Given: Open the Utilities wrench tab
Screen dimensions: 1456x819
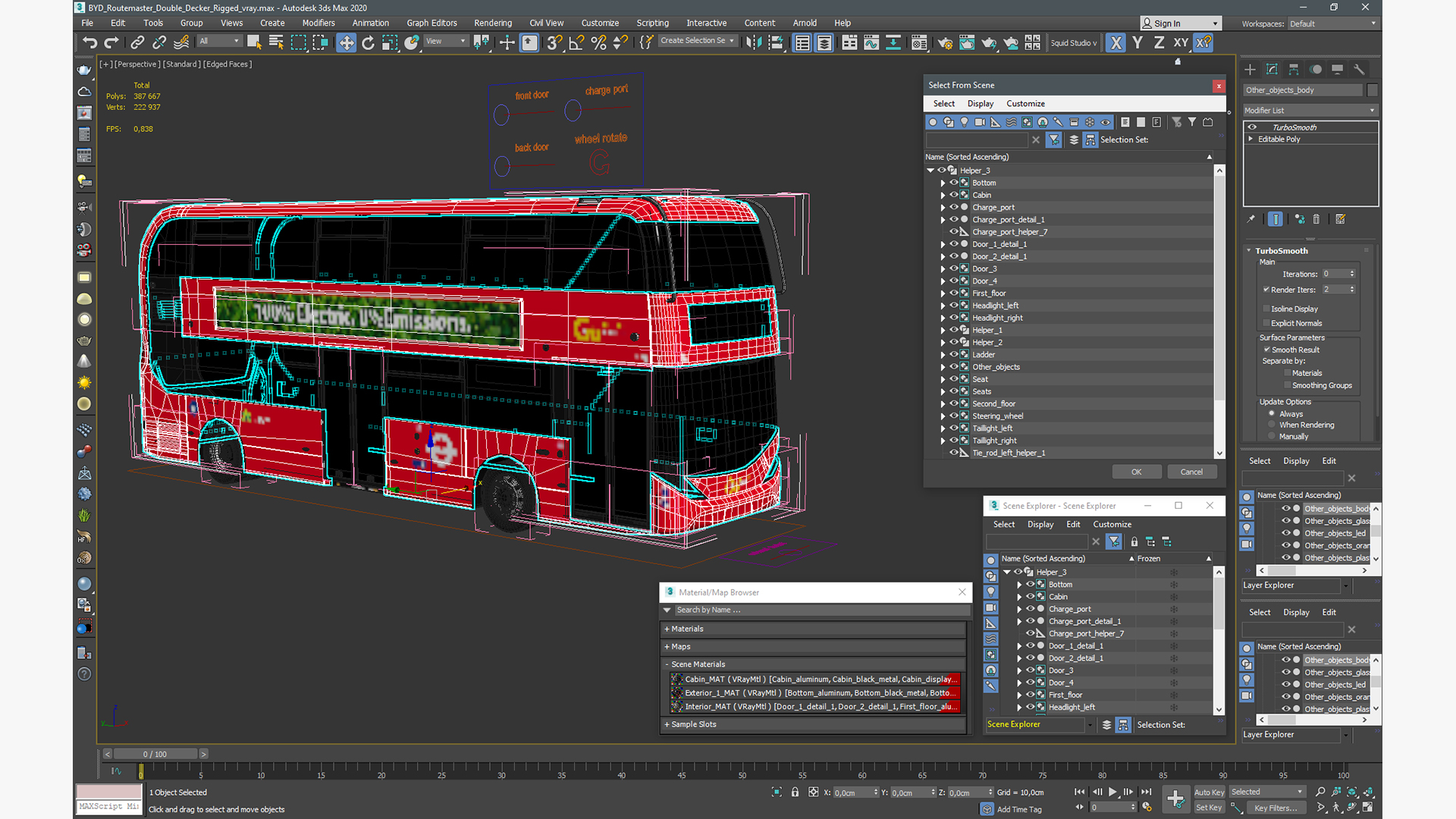Looking at the screenshot, I should pos(1359,70).
